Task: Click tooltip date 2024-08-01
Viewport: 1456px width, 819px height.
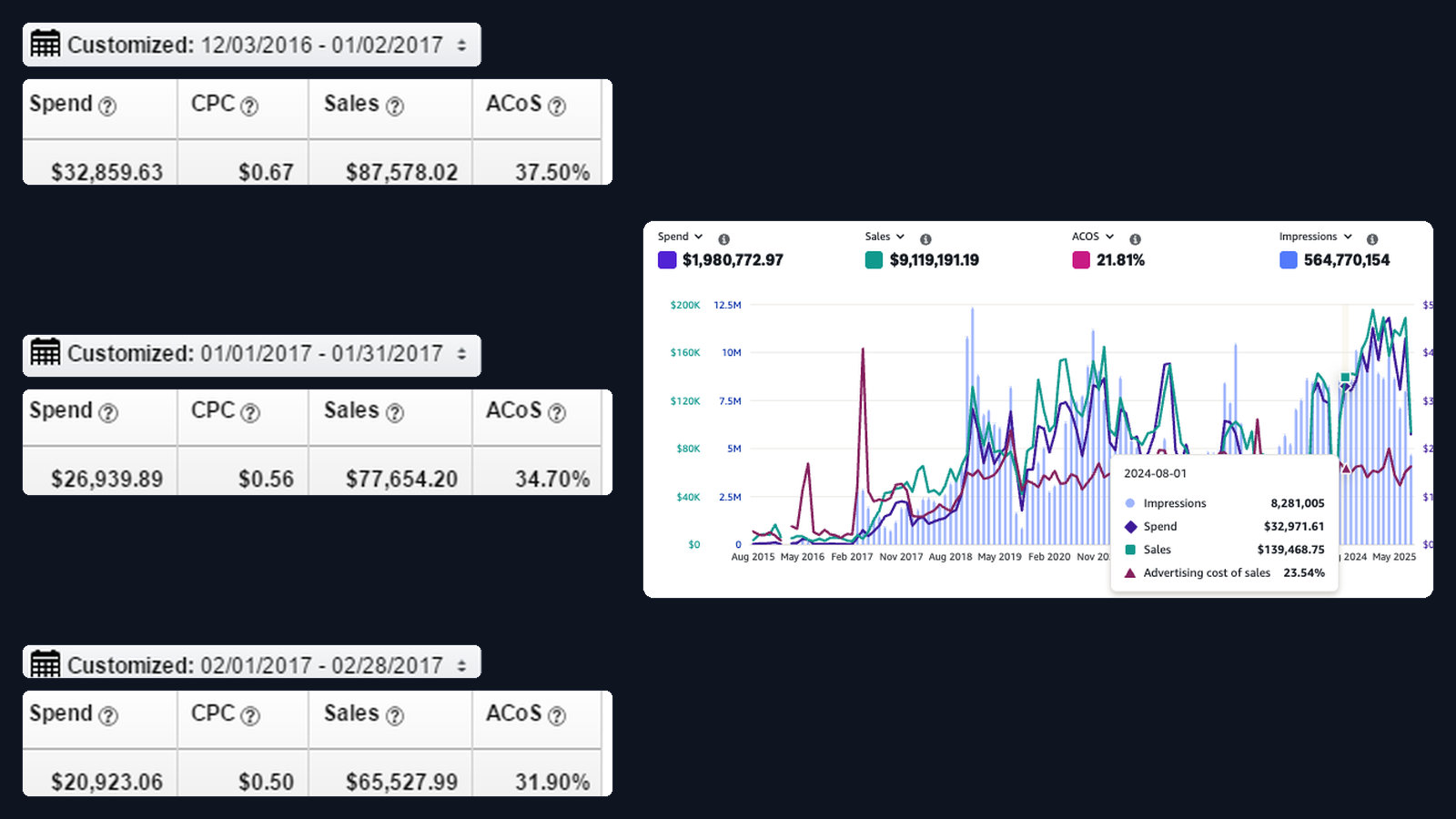Action: (1155, 473)
